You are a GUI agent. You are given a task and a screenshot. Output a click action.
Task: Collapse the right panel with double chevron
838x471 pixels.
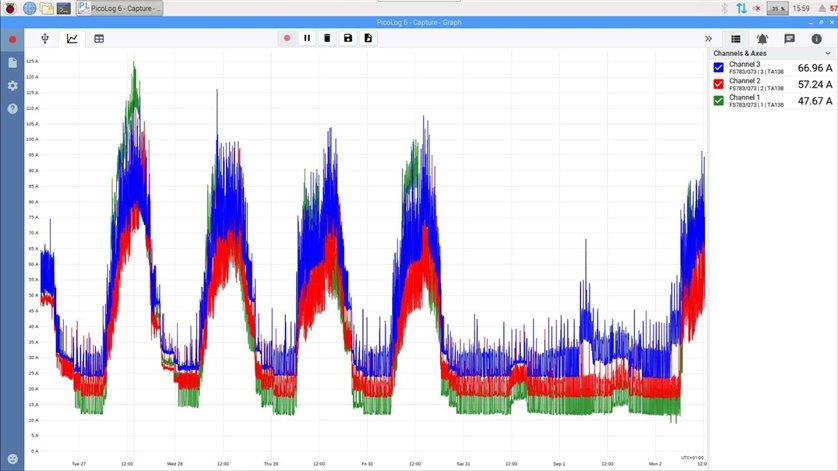pos(708,39)
